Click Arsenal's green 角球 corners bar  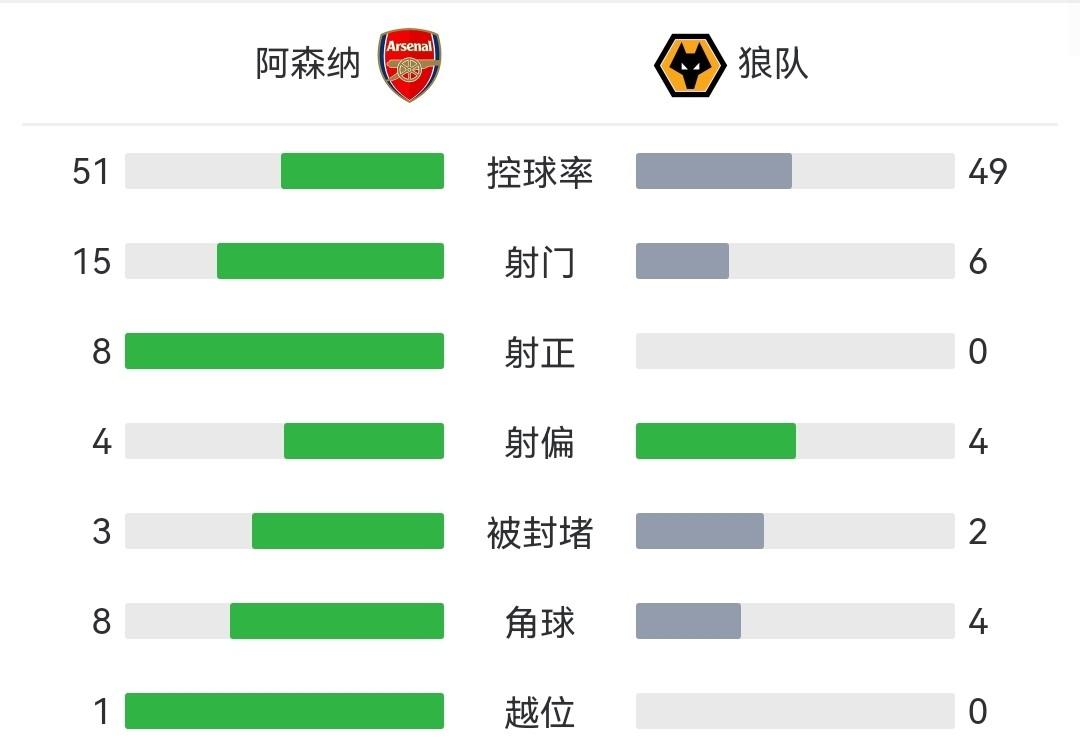[337, 621]
